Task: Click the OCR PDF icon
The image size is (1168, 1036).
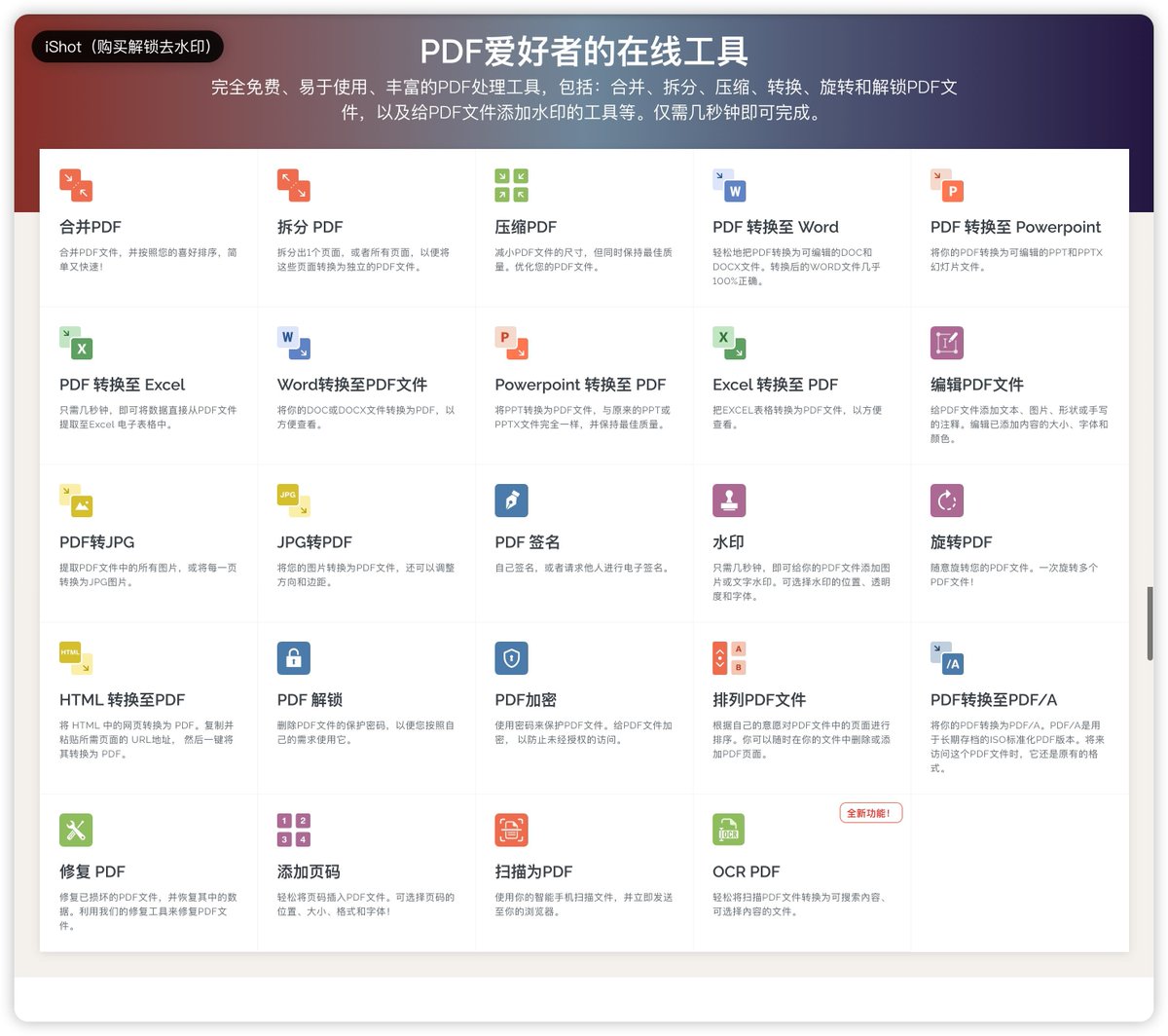Action: click(729, 830)
